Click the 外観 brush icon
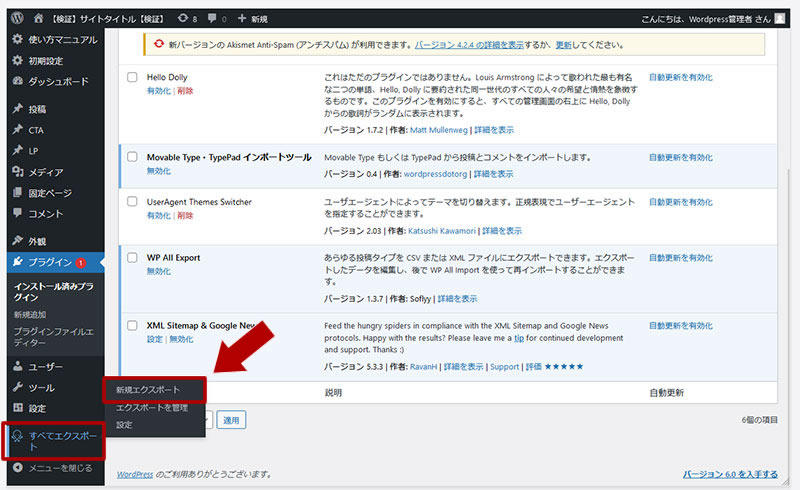 tap(18, 240)
